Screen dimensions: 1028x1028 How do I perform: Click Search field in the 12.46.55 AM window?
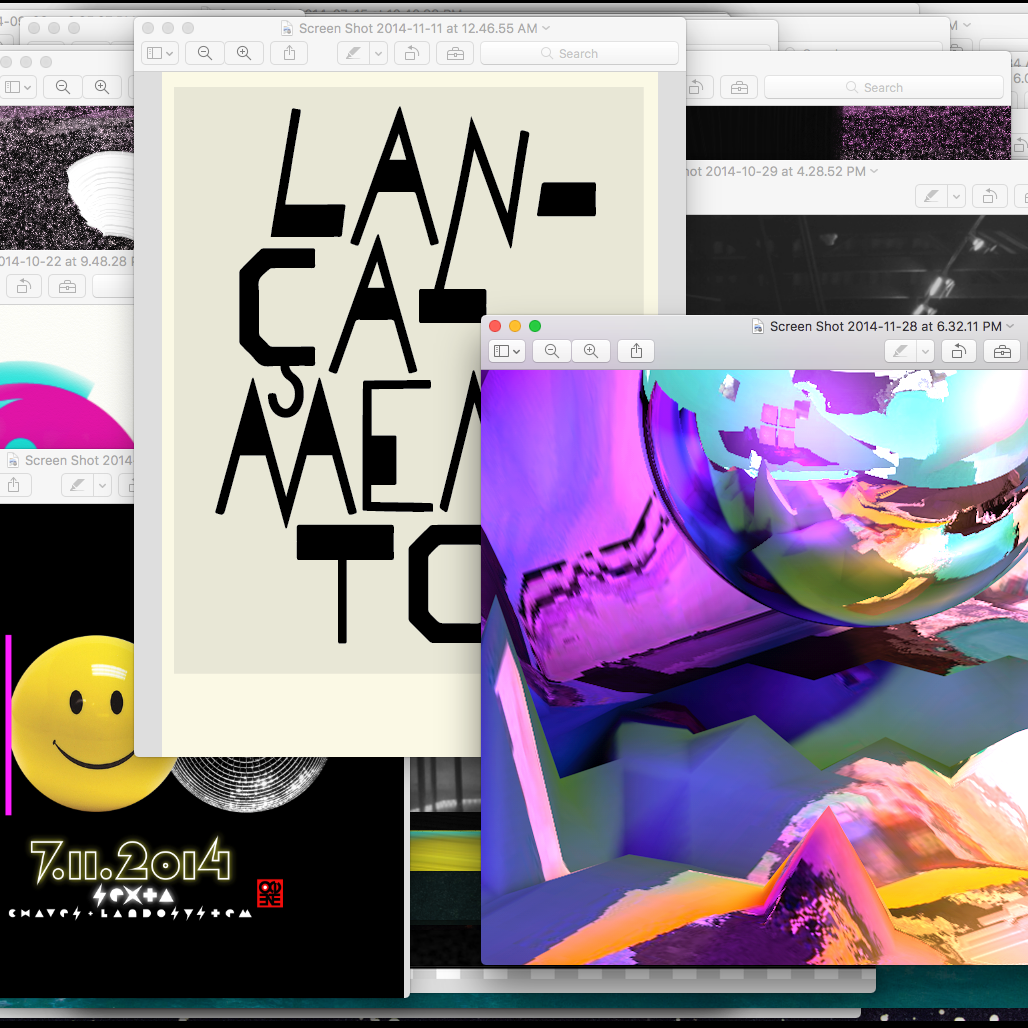(580, 53)
